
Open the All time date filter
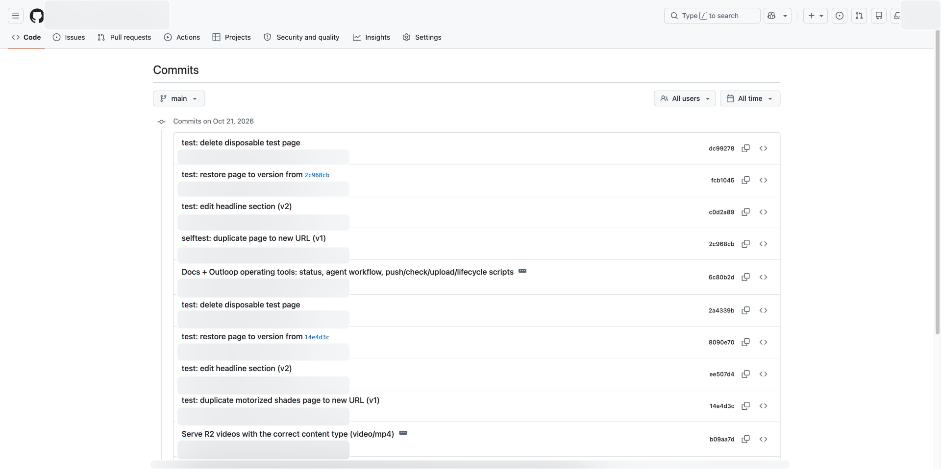750,98
